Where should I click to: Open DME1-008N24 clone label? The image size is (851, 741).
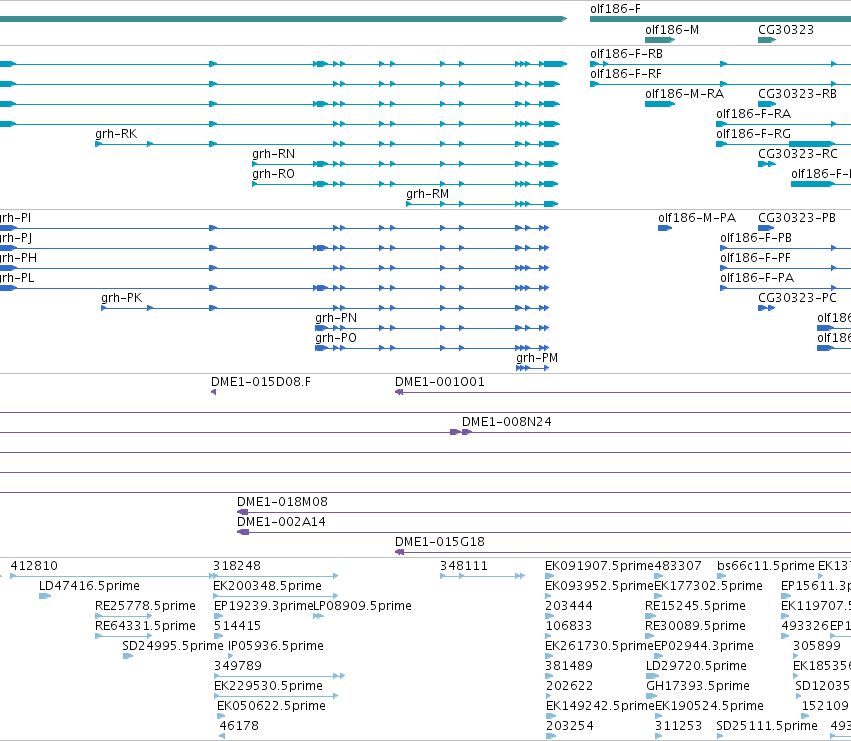506,422
